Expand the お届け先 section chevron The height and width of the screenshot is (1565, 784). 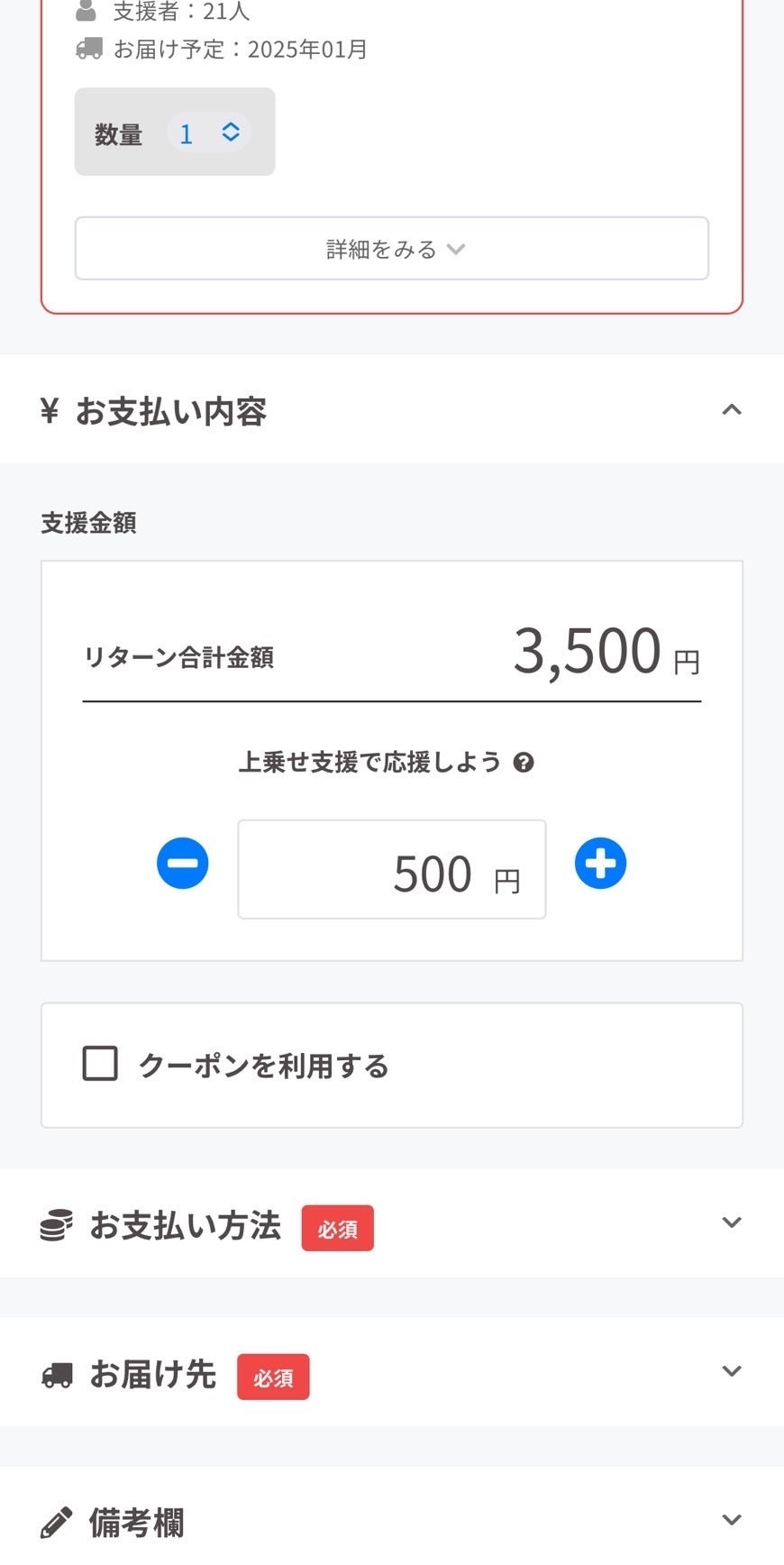(732, 1371)
